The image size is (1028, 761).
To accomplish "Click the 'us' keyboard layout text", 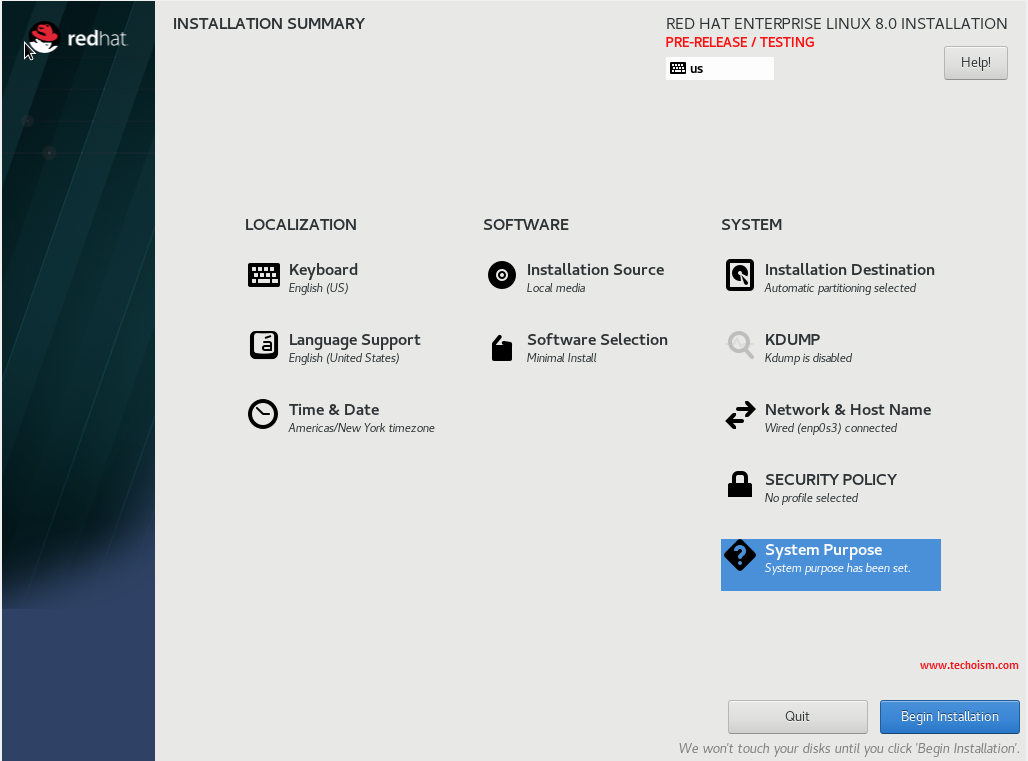I will (696, 69).
